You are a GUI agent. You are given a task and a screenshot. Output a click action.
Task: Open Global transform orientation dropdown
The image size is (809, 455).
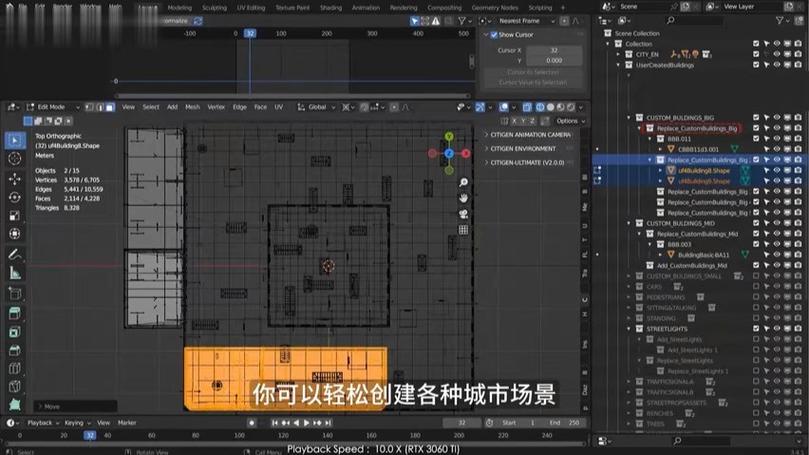[317, 107]
